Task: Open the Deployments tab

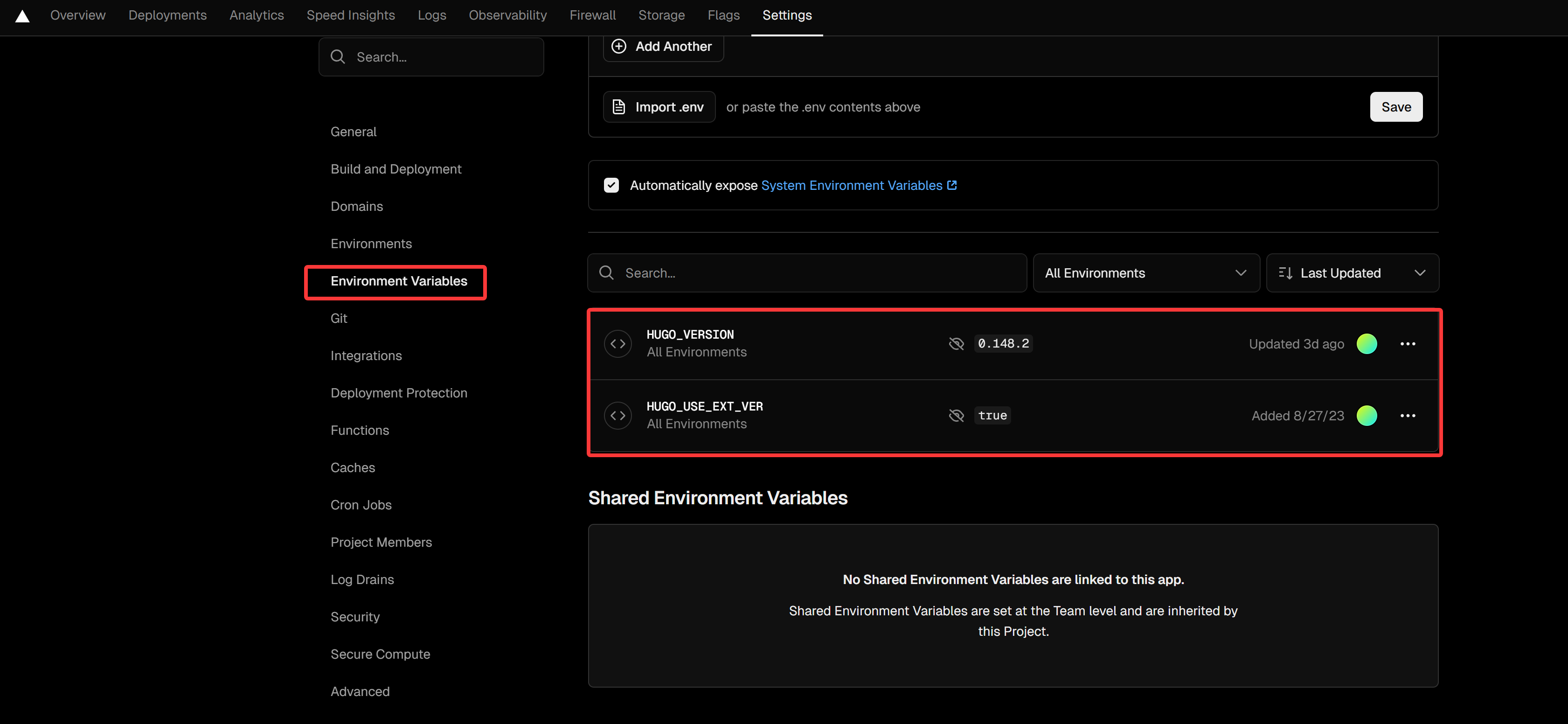Action: [167, 15]
